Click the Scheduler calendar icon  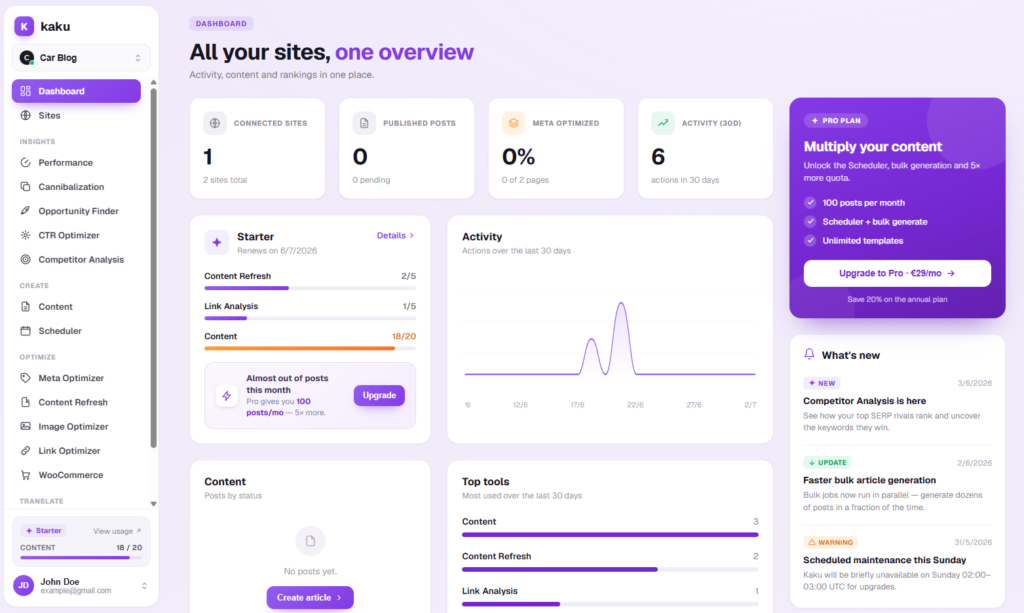pyautogui.click(x=25, y=331)
